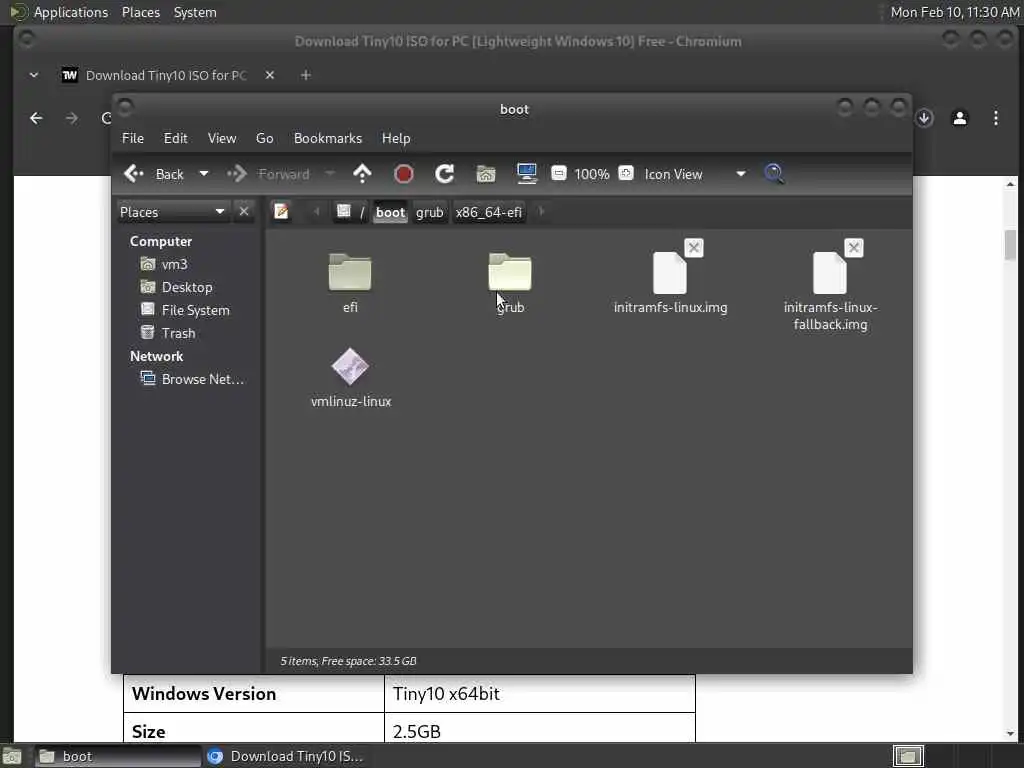Close the Places side pane
The height and width of the screenshot is (768, 1024).
pos(244,212)
